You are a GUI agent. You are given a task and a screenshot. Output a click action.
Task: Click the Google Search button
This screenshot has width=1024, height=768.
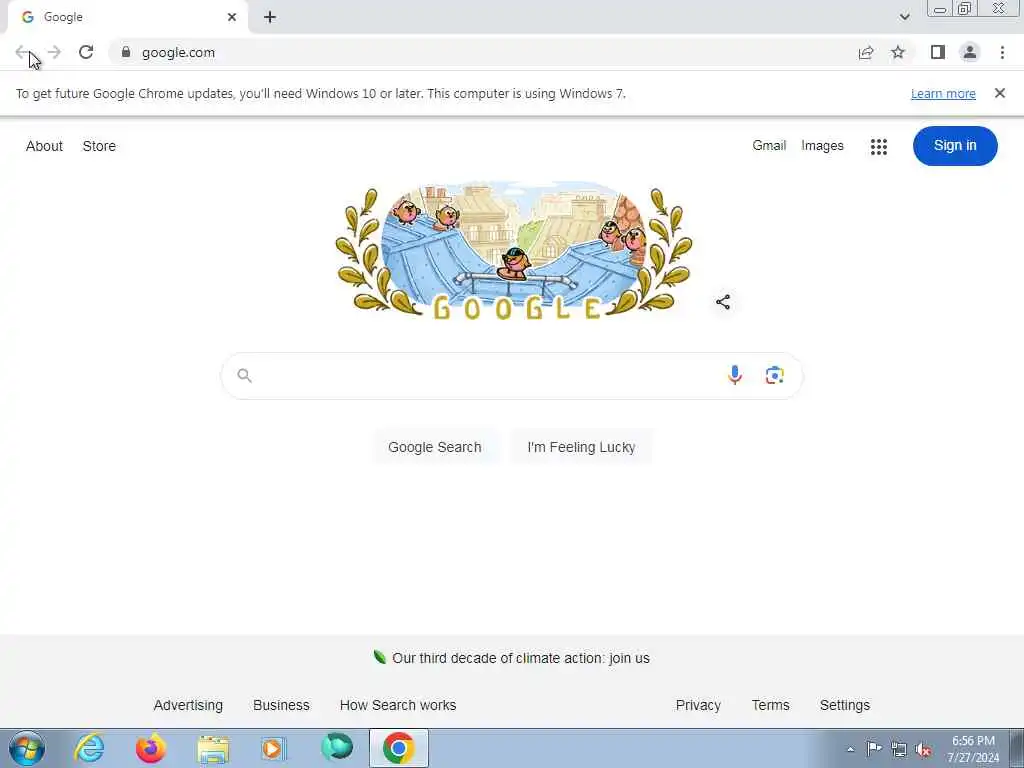pos(435,447)
